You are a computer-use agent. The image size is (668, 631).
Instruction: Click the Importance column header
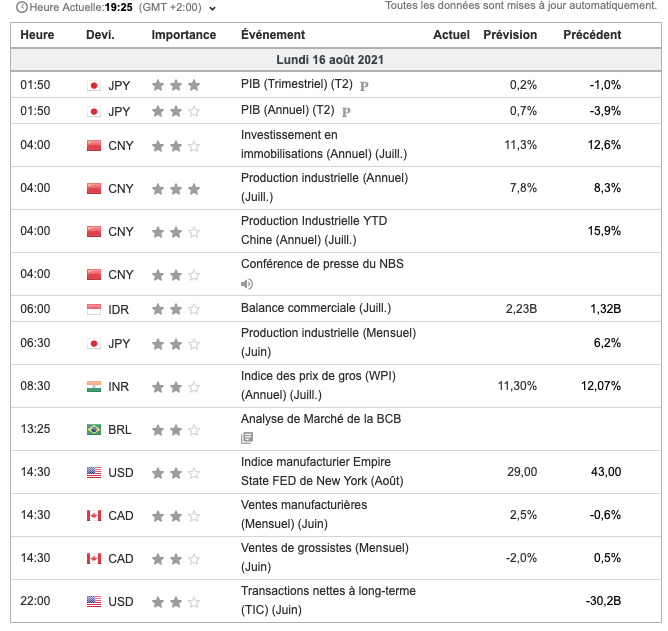coord(183,35)
